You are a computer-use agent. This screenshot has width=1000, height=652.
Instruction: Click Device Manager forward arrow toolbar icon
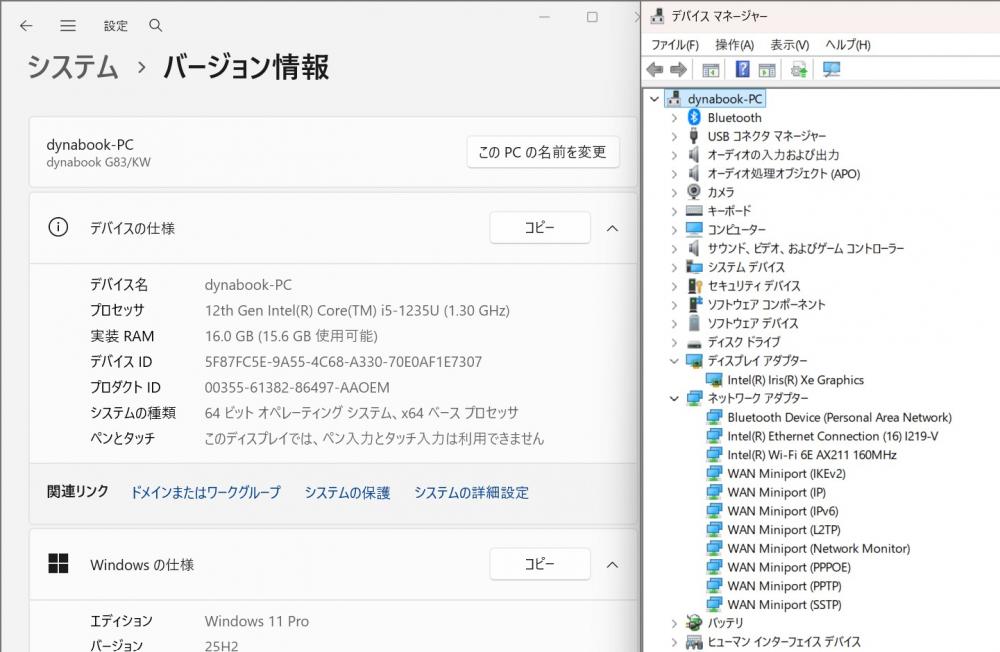[x=678, y=70]
